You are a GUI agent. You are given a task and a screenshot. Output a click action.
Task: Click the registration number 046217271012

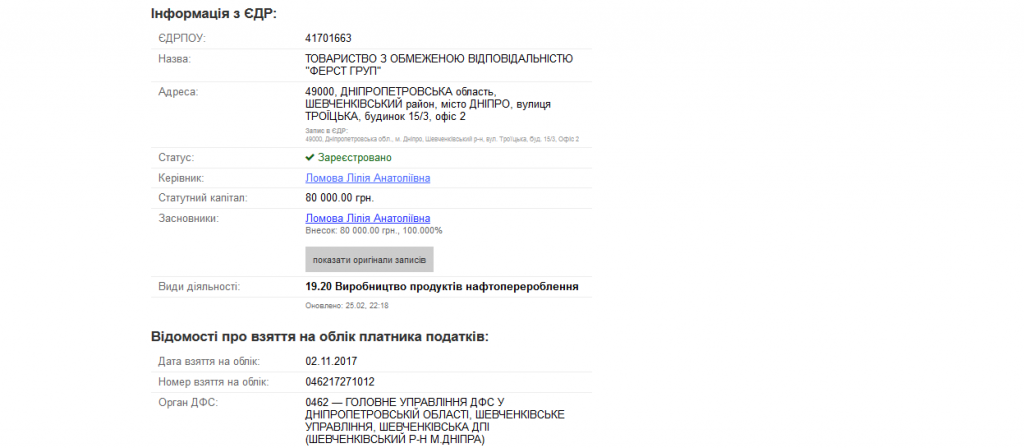point(340,381)
